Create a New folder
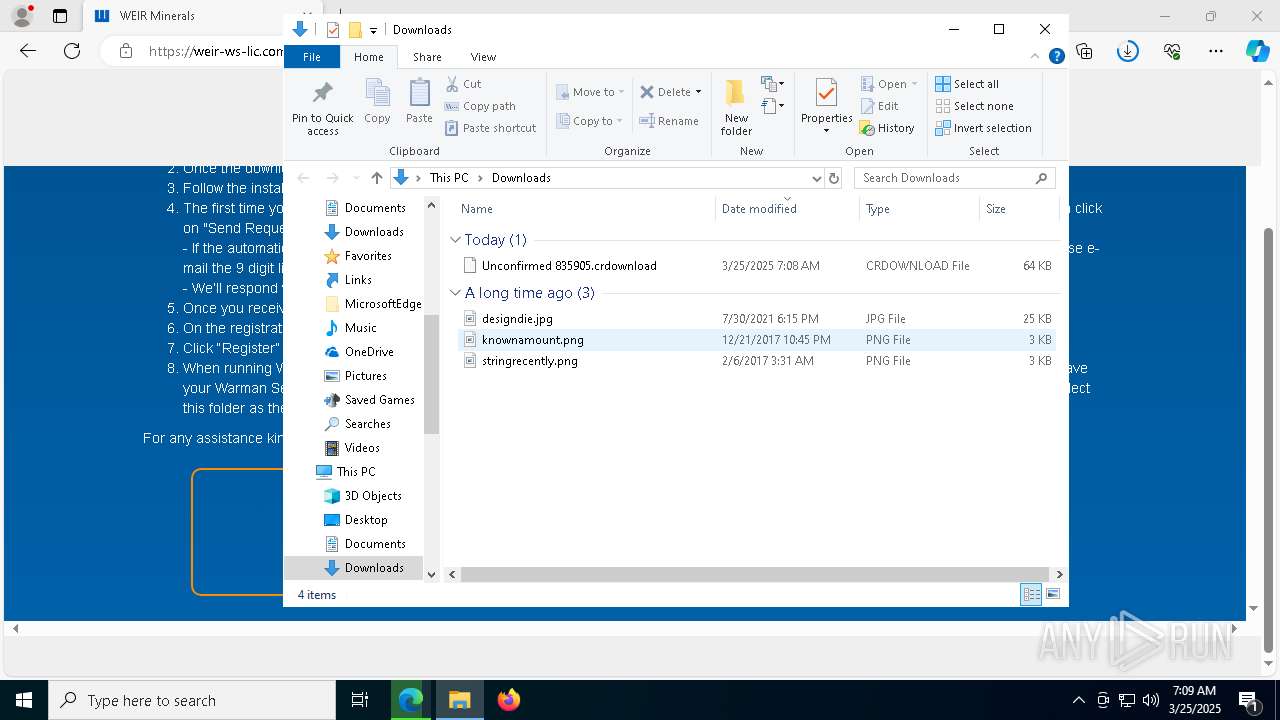Screen dimensions: 1280x720 (x=736, y=107)
